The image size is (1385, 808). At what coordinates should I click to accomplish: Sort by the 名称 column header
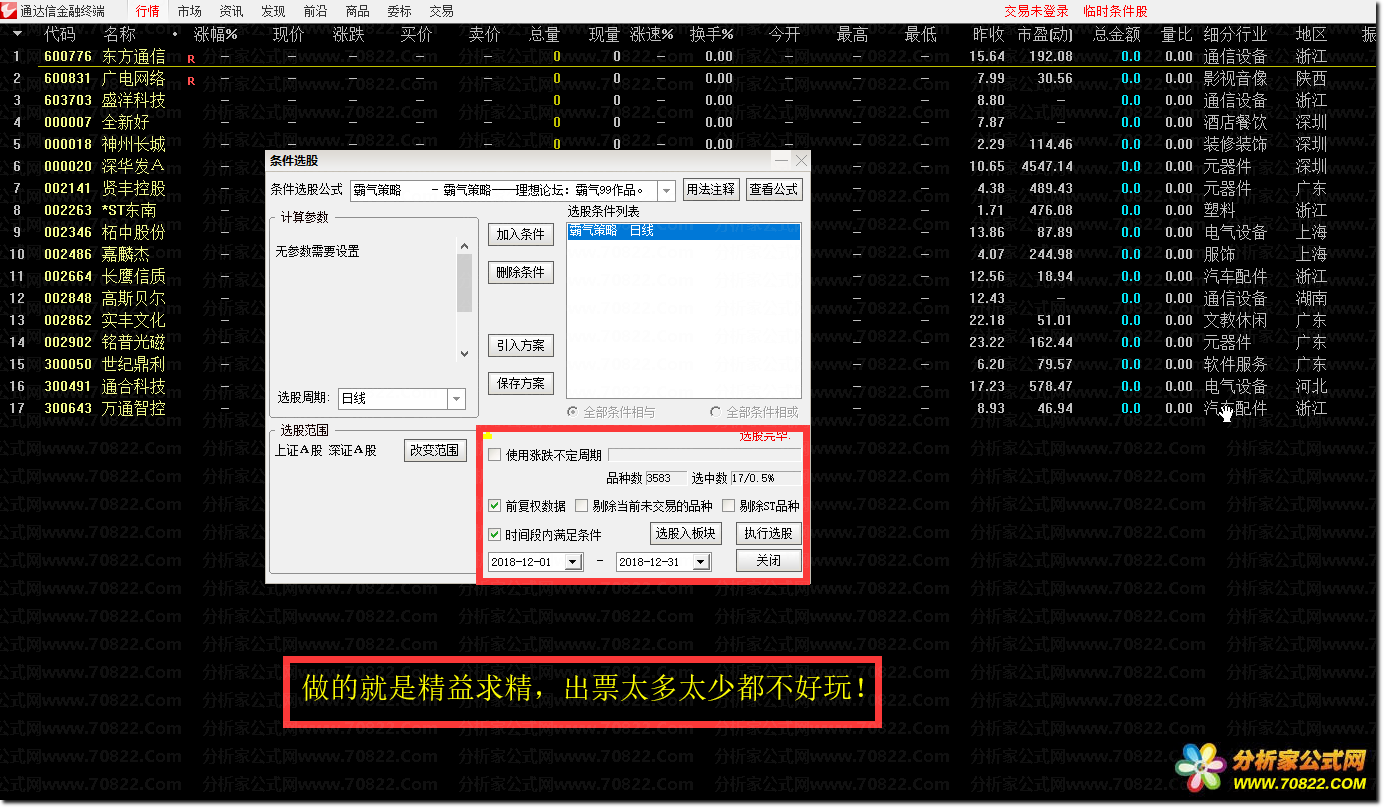pyautogui.click(x=118, y=34)
